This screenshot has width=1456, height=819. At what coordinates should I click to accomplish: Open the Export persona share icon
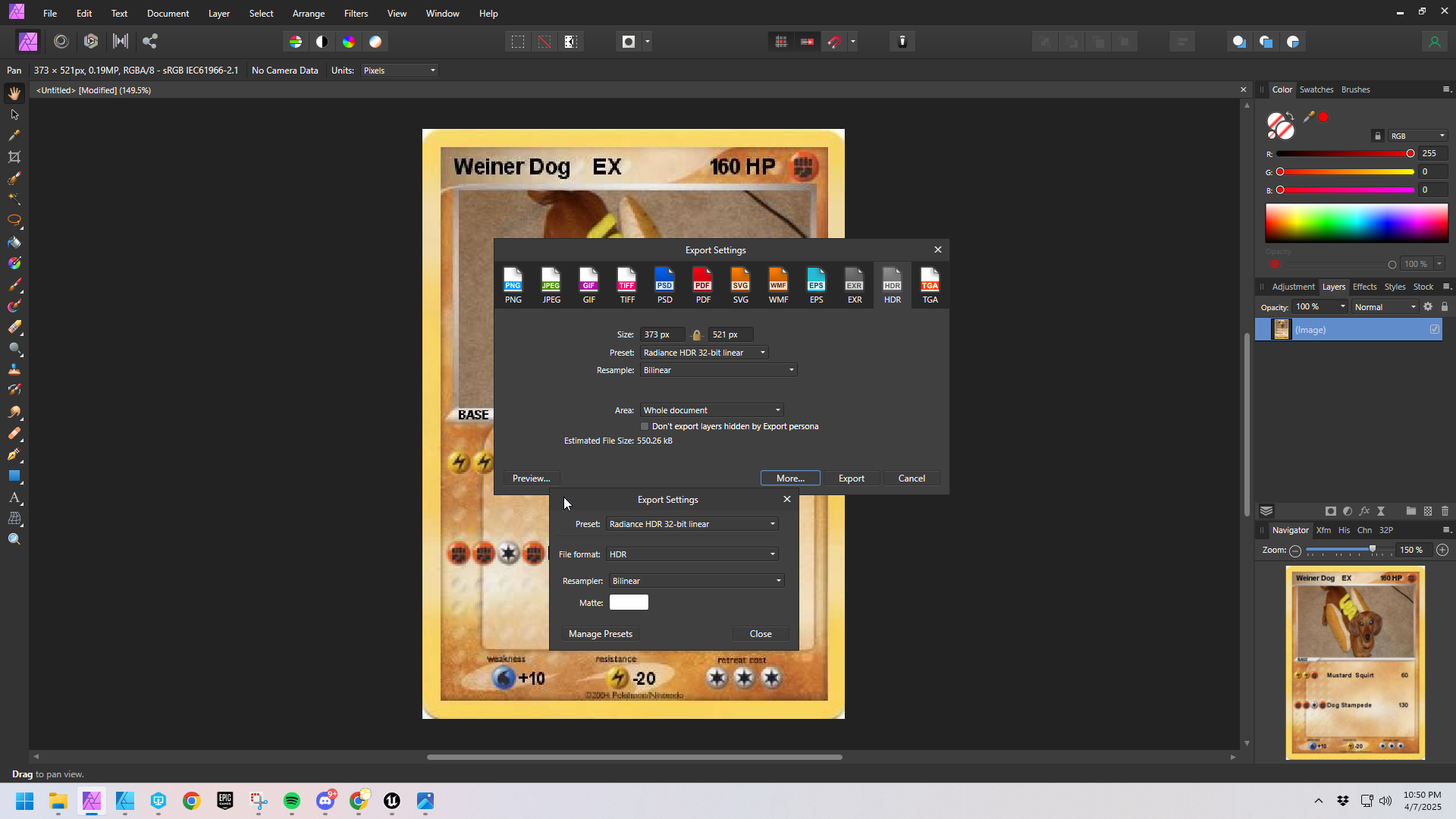150,42
